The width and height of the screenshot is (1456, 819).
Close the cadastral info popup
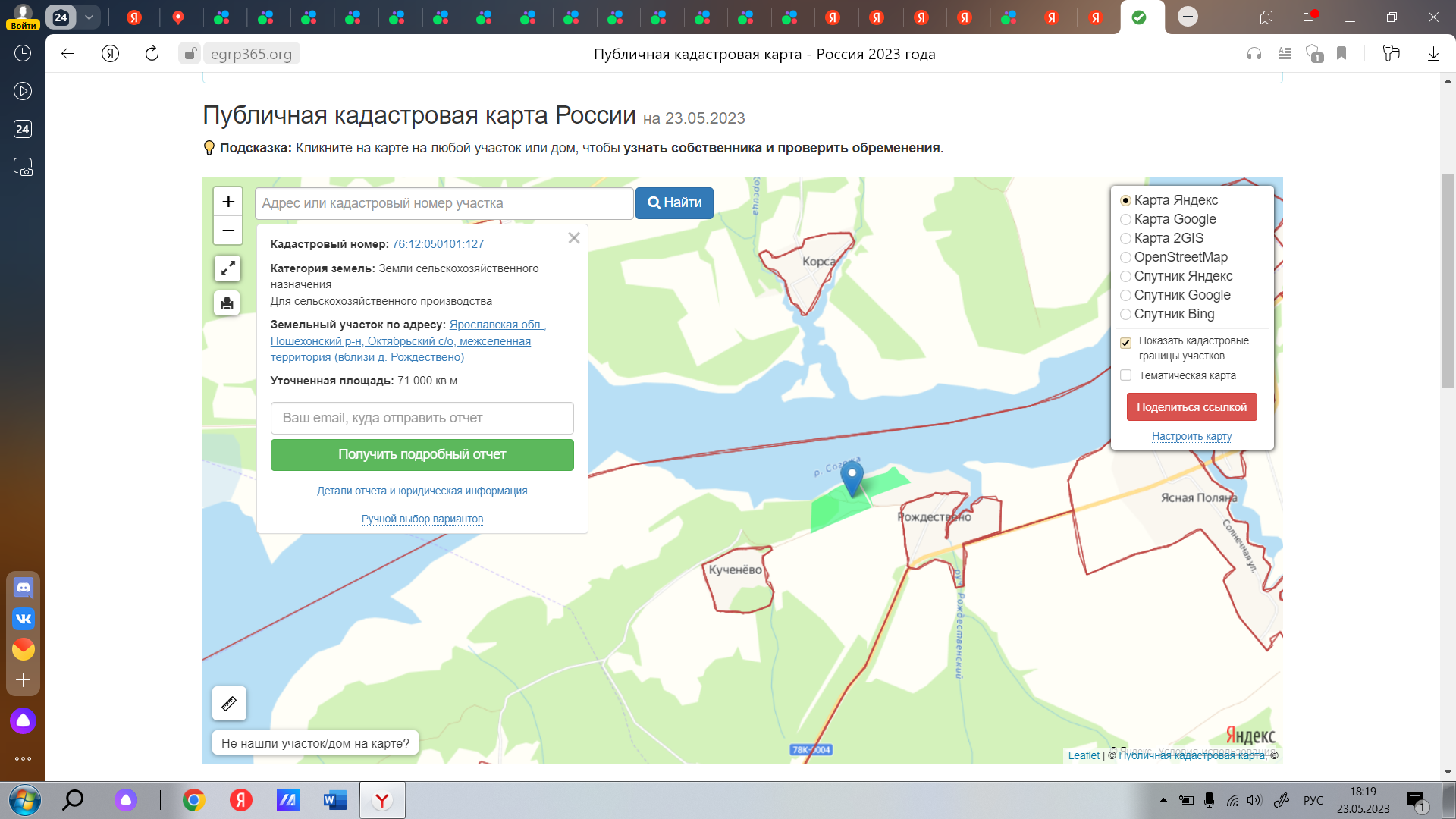point(574,238)
